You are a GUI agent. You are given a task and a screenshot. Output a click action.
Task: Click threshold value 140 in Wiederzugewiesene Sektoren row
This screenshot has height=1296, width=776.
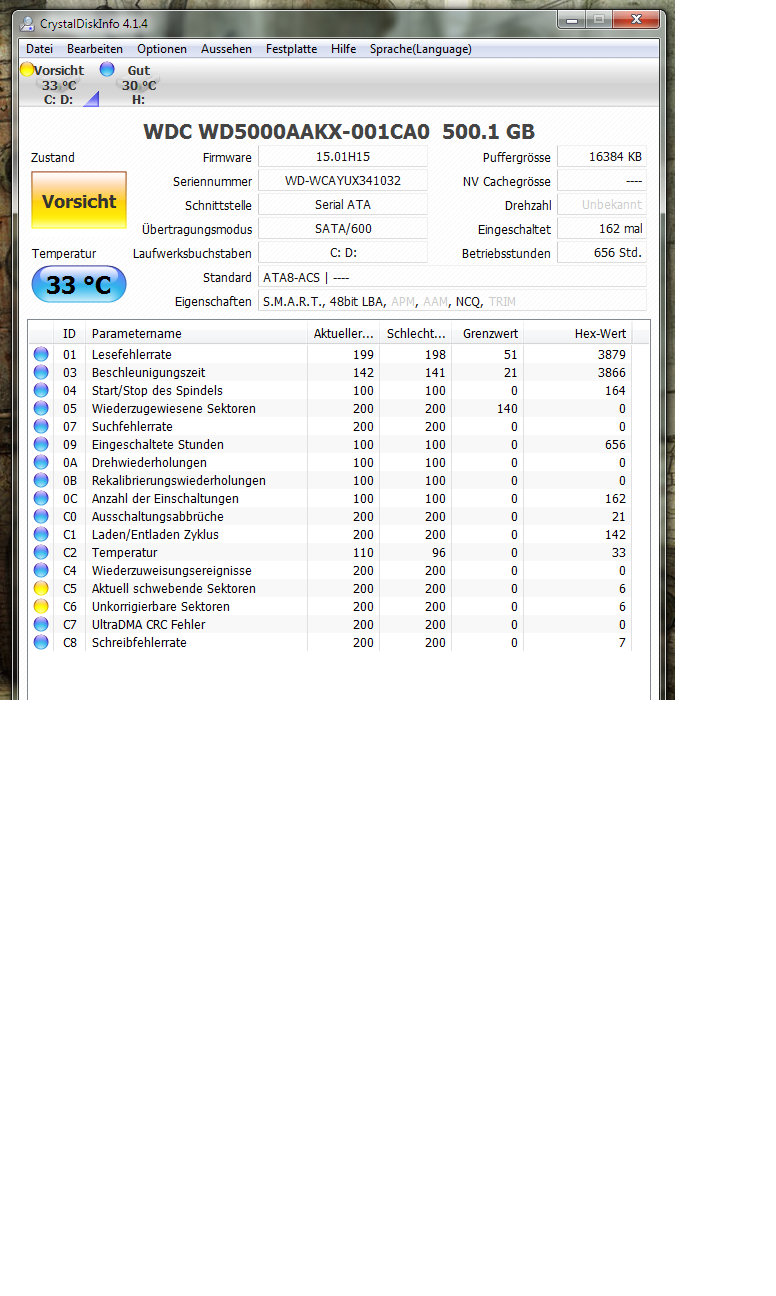click(507, 408)
